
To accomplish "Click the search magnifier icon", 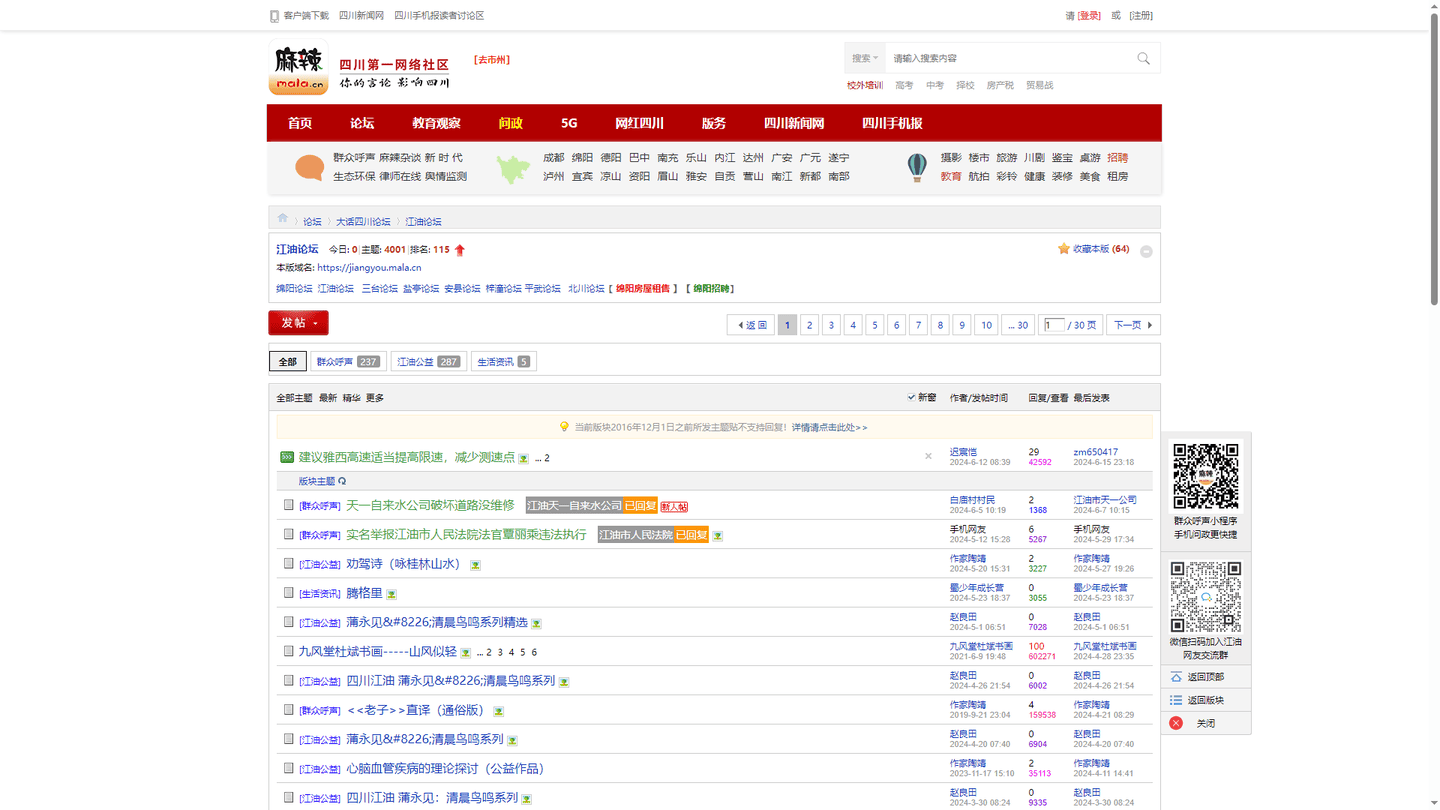I will [1143, 59].
